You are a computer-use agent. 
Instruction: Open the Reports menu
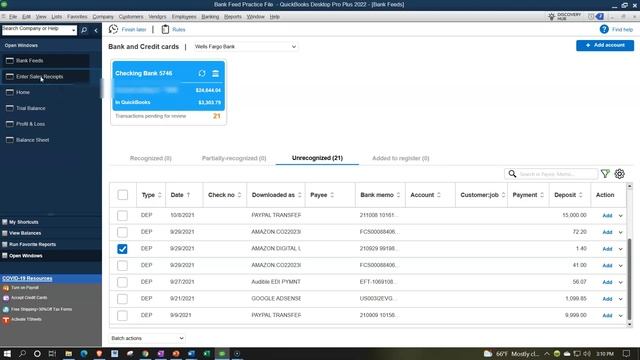coord(233,17)
